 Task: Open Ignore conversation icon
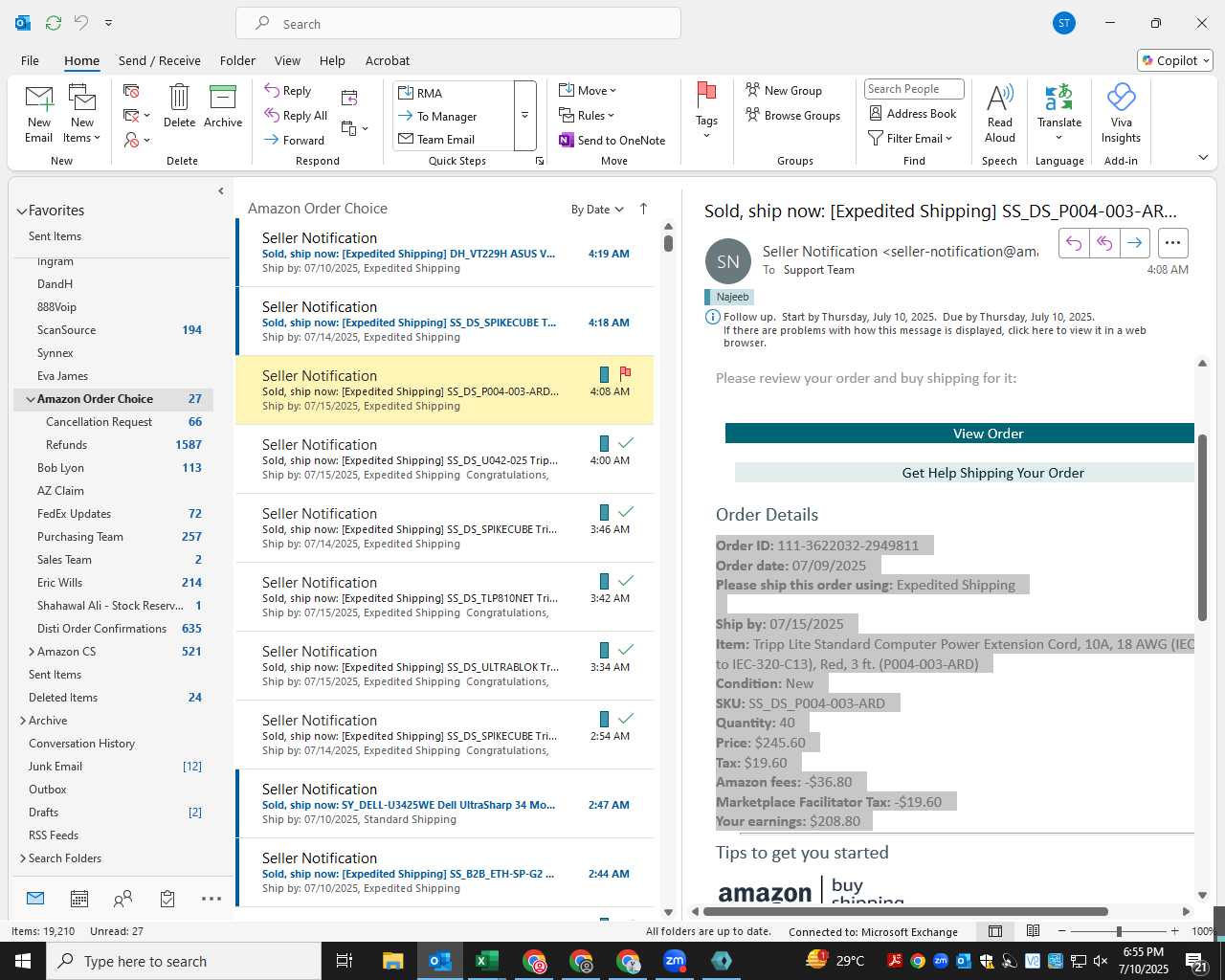(x=131, y=91)
